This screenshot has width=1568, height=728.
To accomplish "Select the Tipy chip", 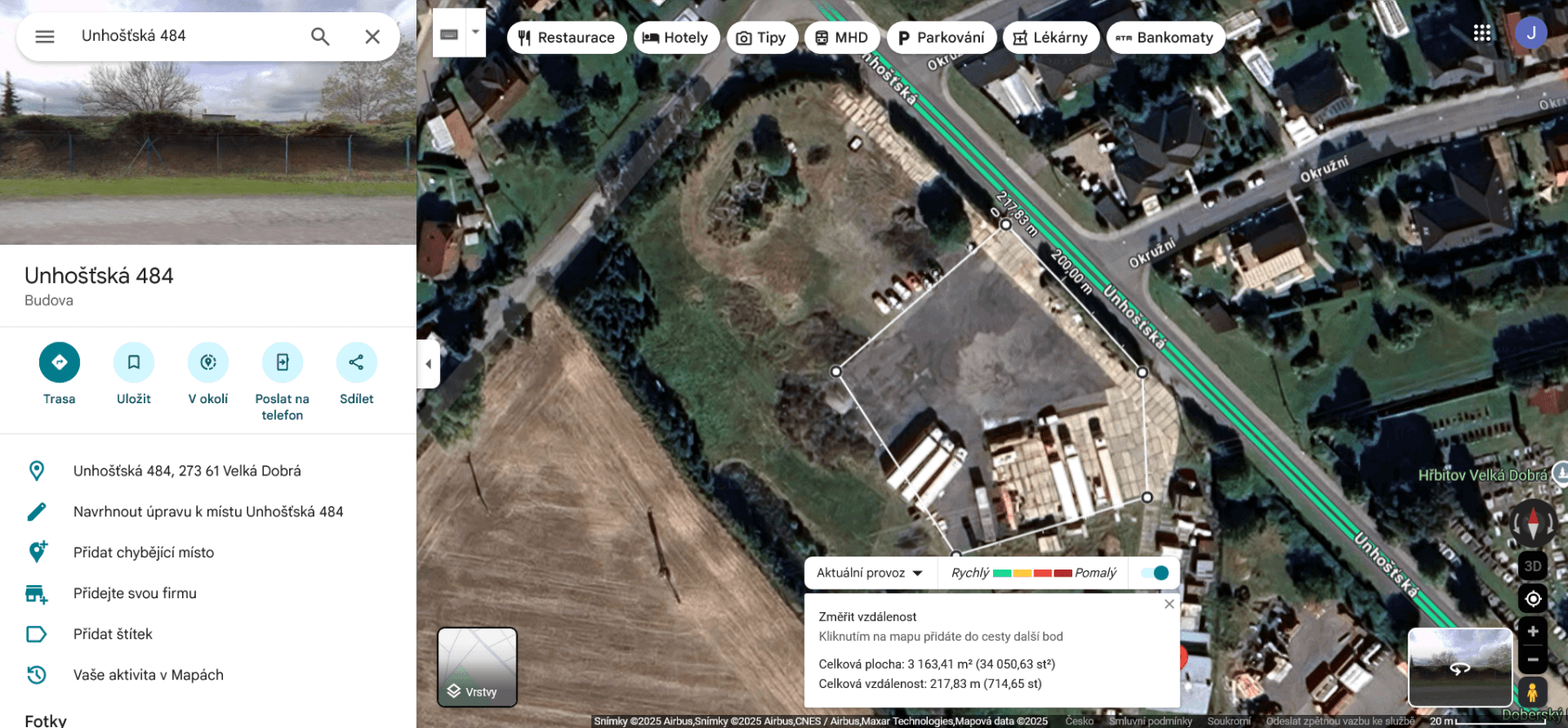I will 761,37.
